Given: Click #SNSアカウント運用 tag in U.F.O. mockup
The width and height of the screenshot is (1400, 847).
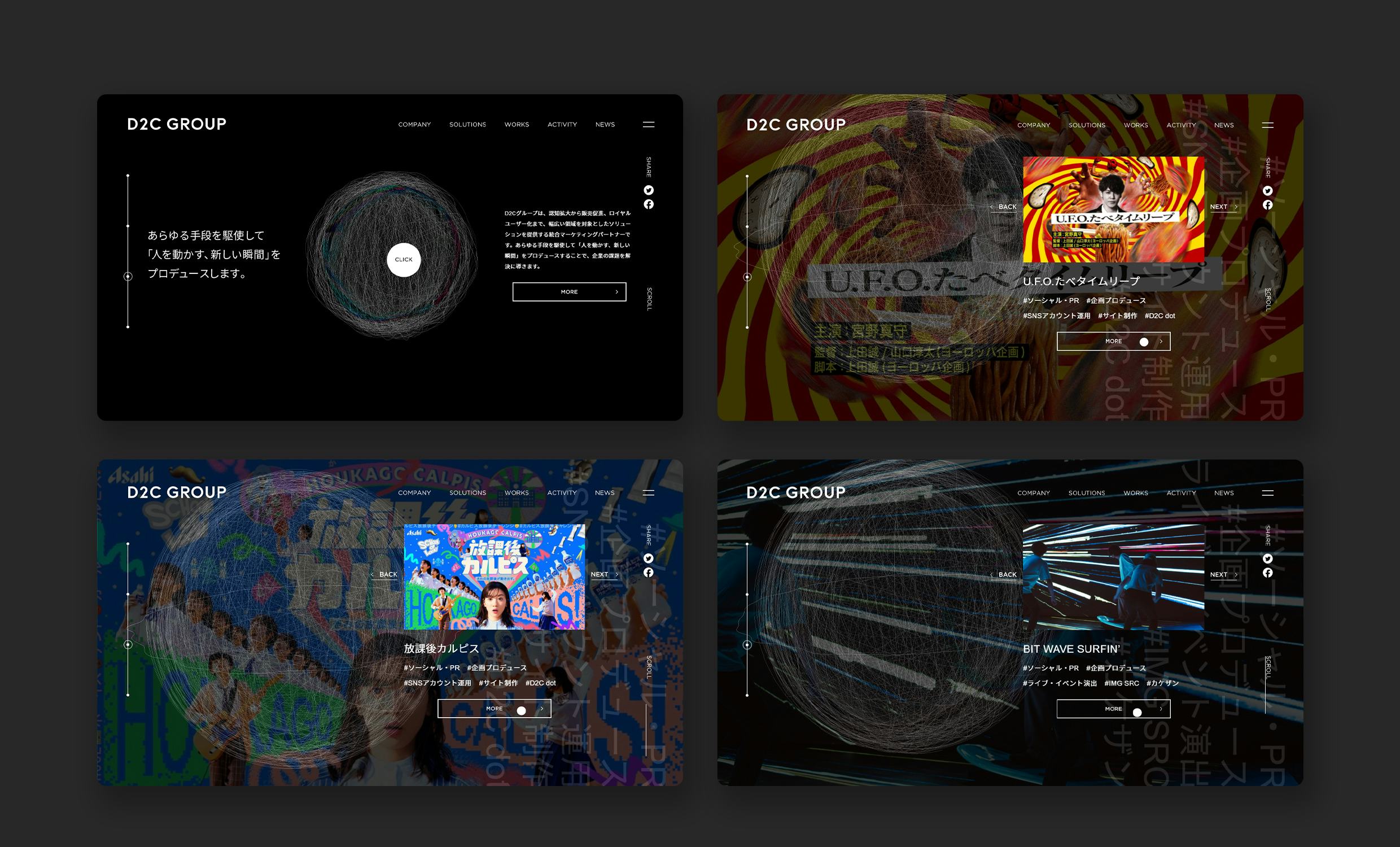Looking at the screenshot, I should (1057, 316).
